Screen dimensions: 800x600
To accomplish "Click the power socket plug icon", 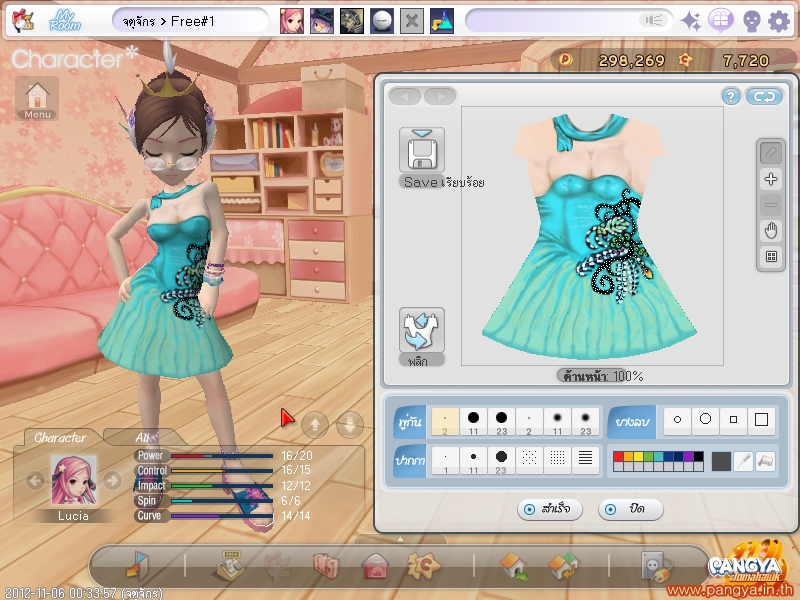I will coord(657,566).
